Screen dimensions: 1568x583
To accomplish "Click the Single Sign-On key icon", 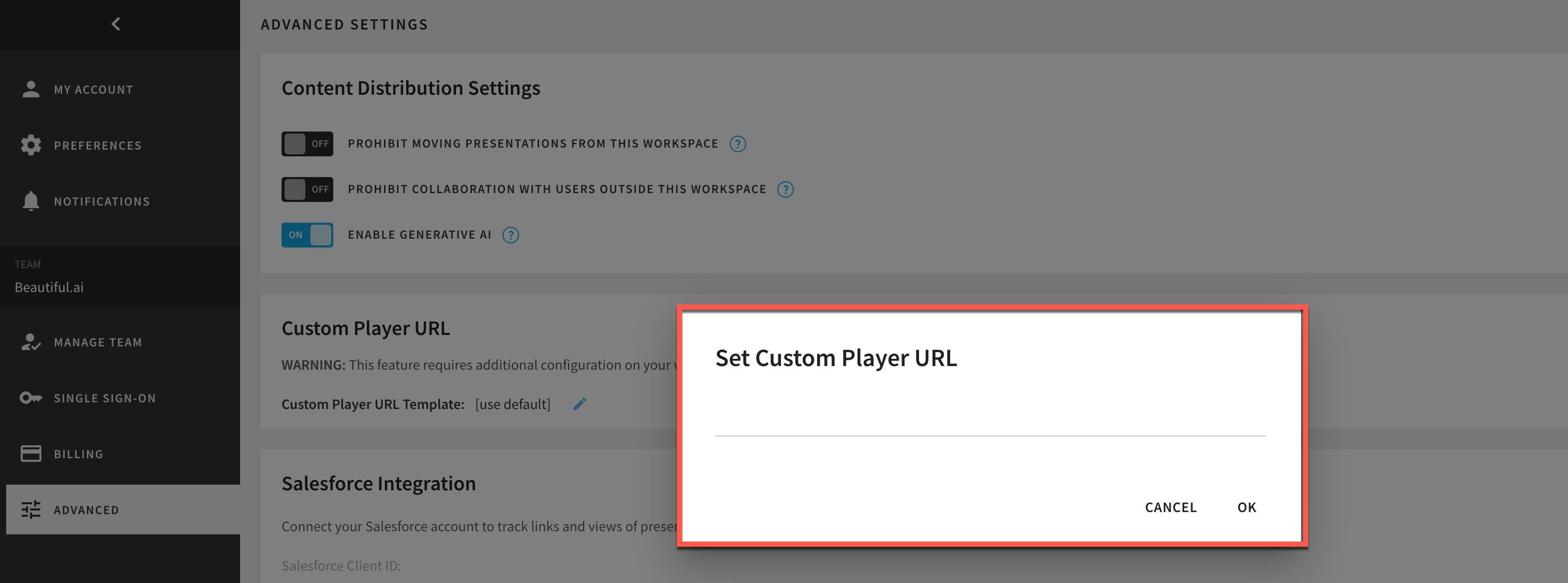I will coord(31,398).
